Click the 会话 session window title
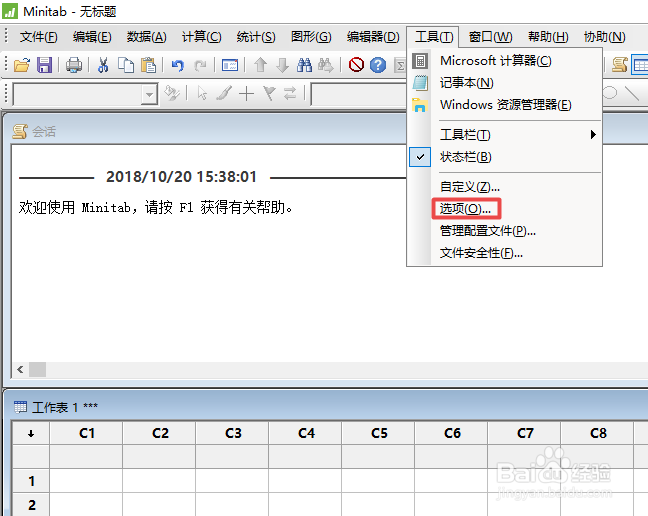Screen dimensions: 648x516 coord(44,132)
